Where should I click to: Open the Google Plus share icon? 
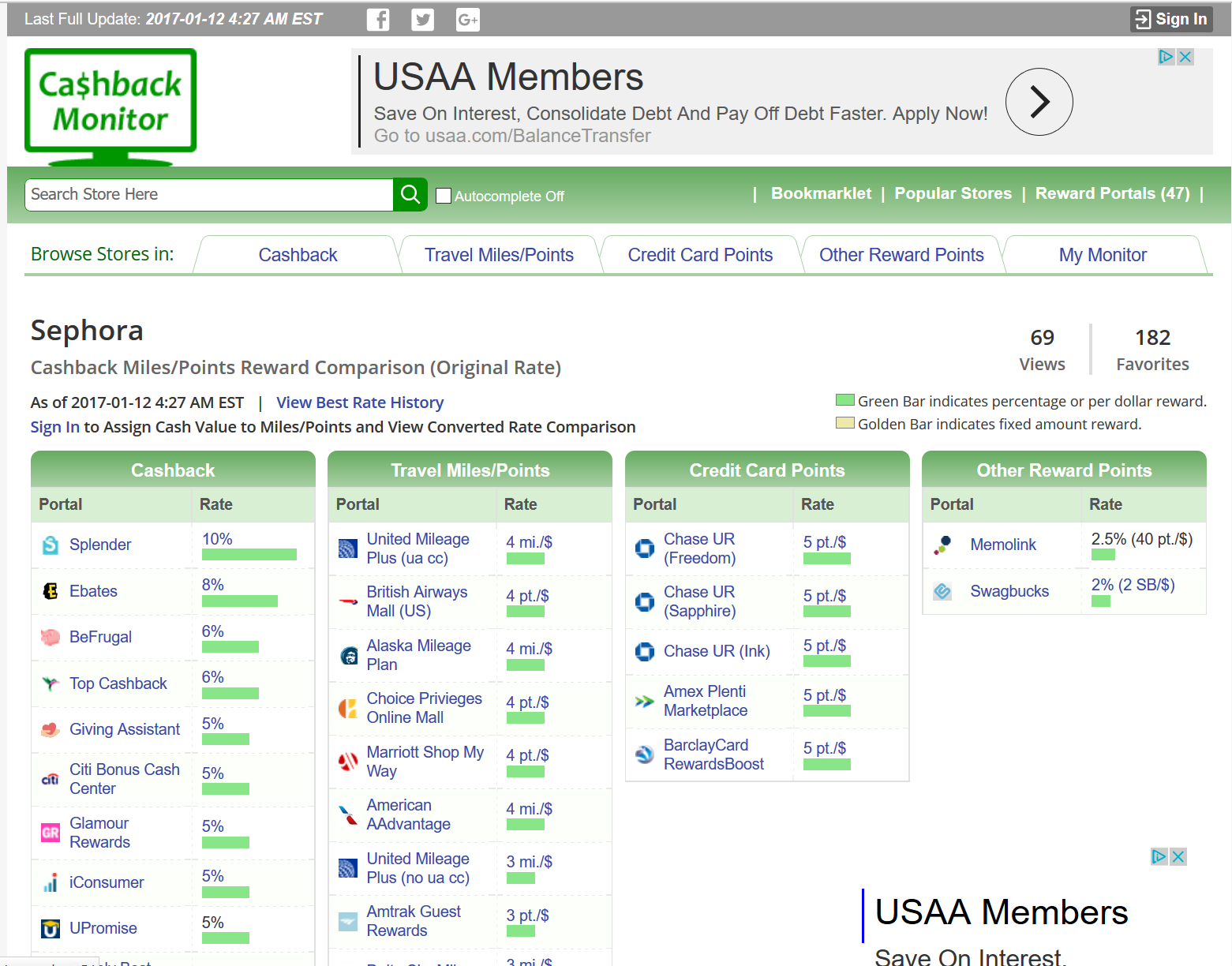(x=468, y=20)
